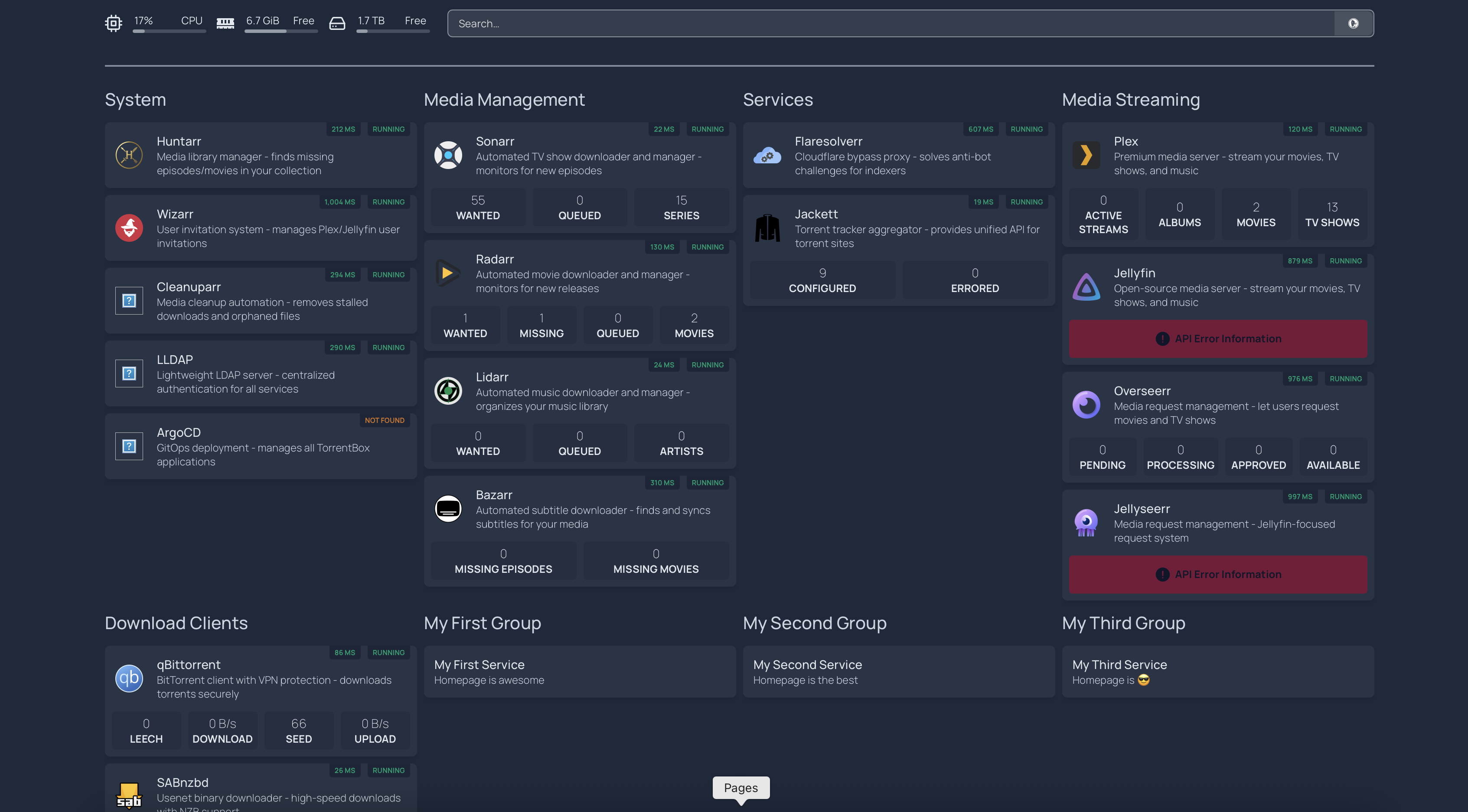Click the search provider icon in search bar
Viewport: 1468px width, 812px height.
pyautogui.click(x=1354, y=23)
